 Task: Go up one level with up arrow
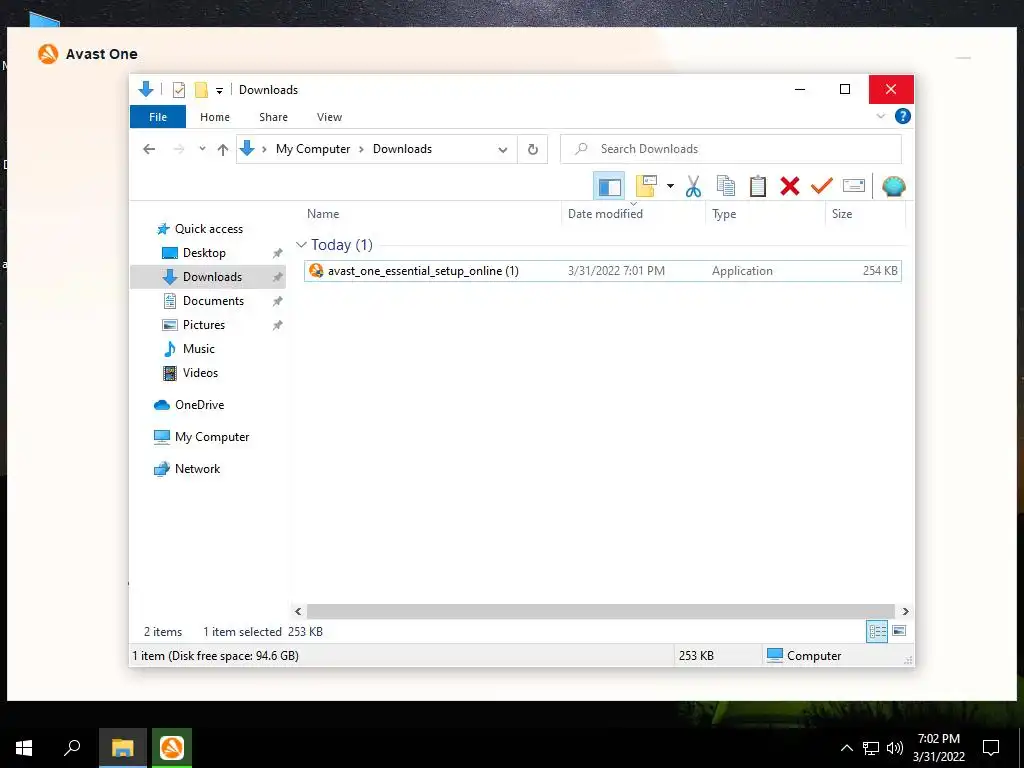223,150
